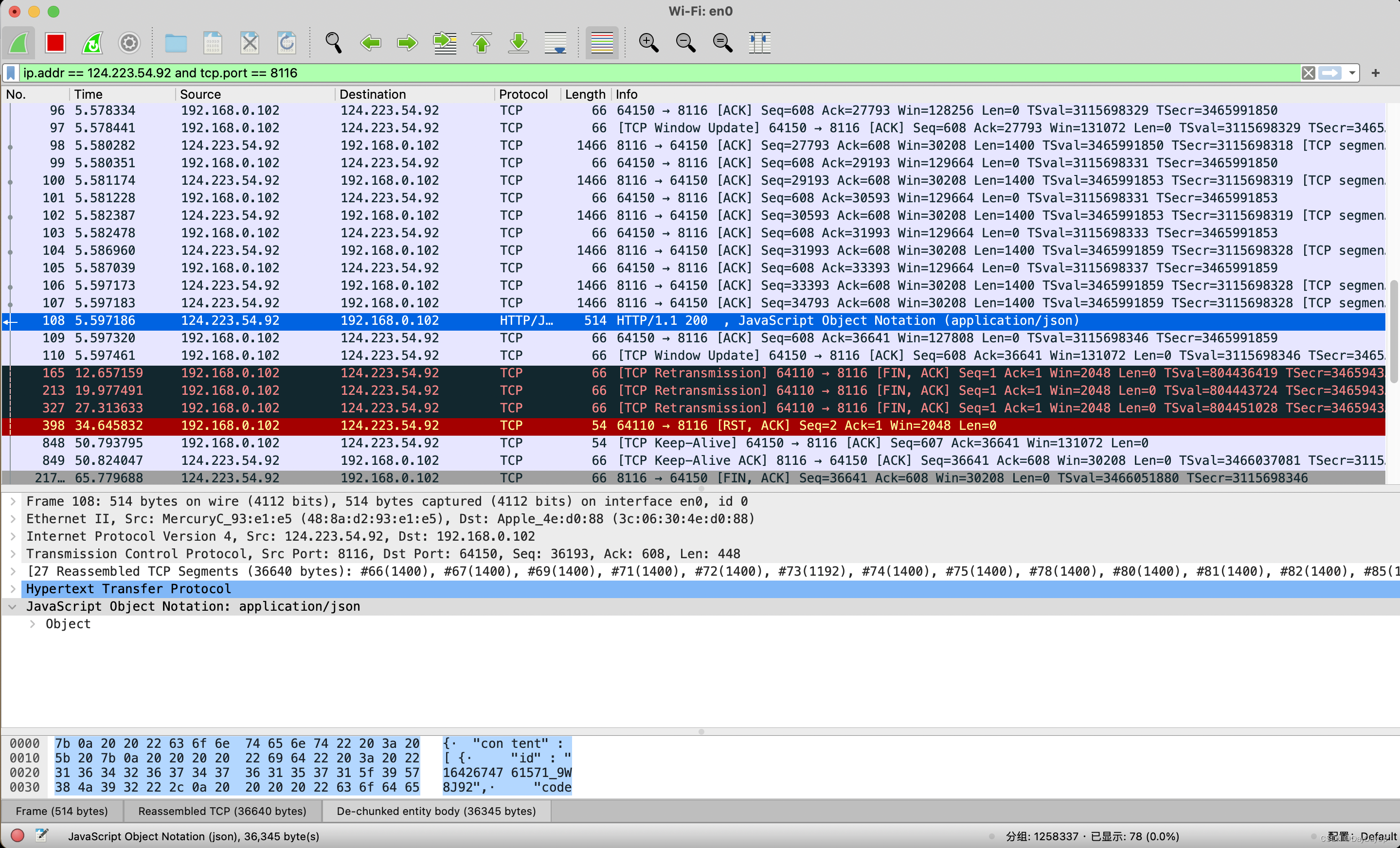Restart the current capture

92,43
